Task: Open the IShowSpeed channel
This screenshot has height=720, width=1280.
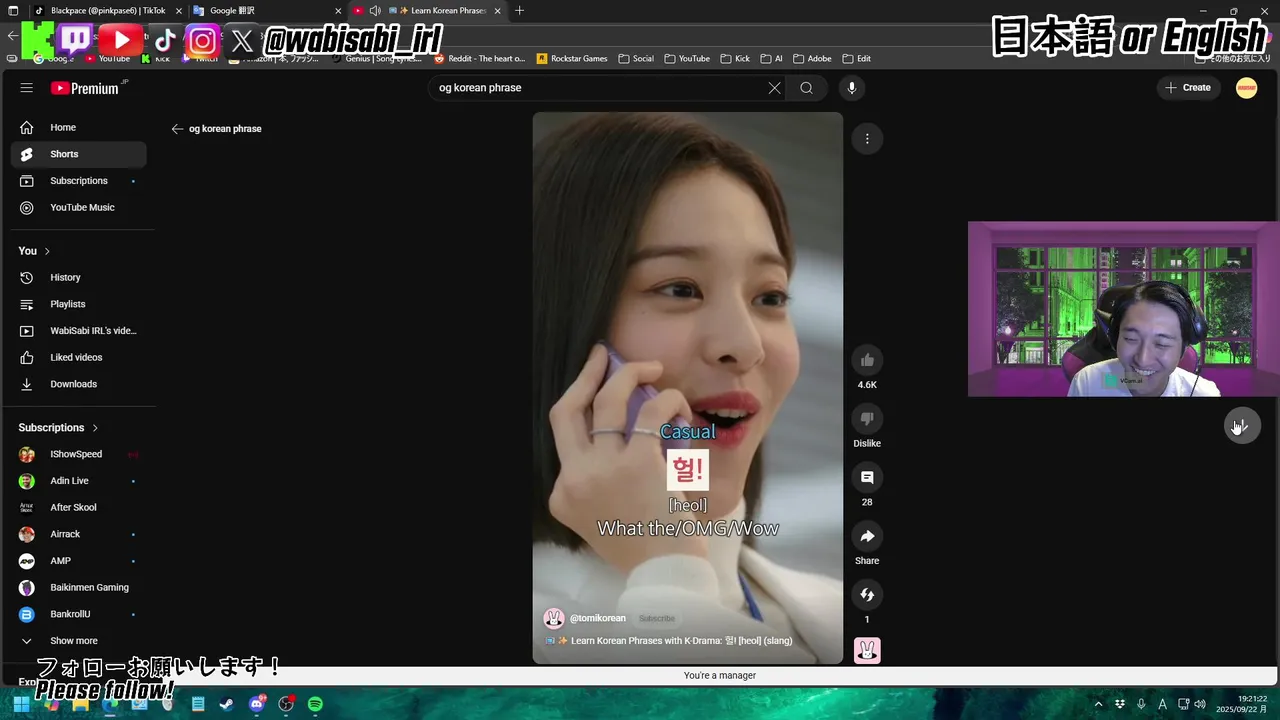Action: pos(78,454)
